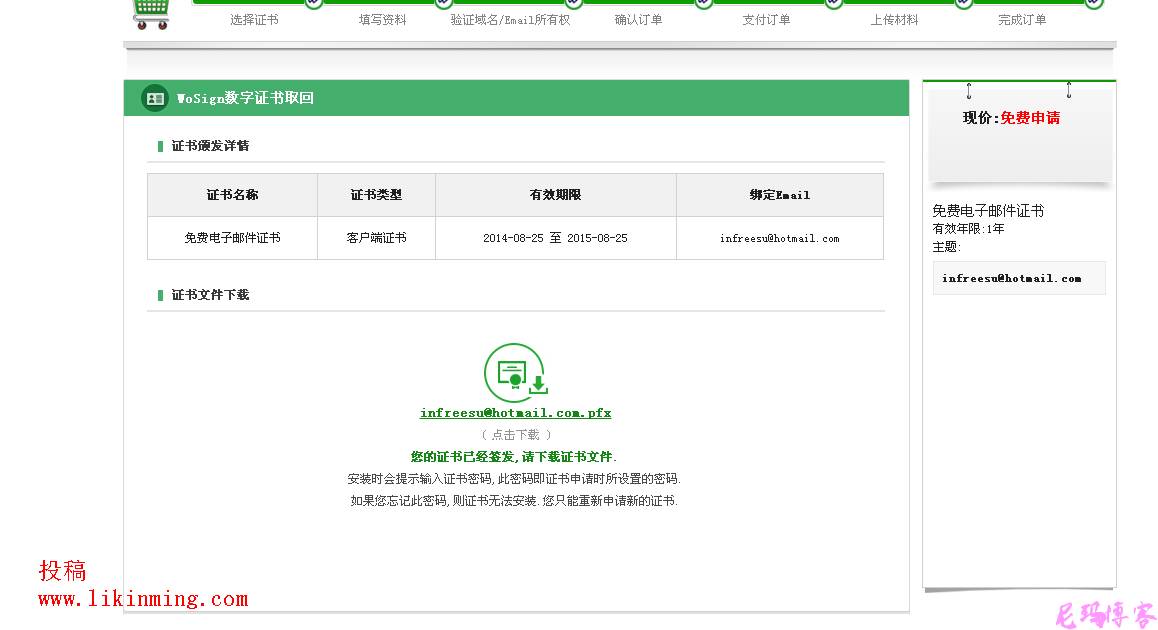Select the 上传材料 step label
1158x630 pixels.
tap(895, 18)
